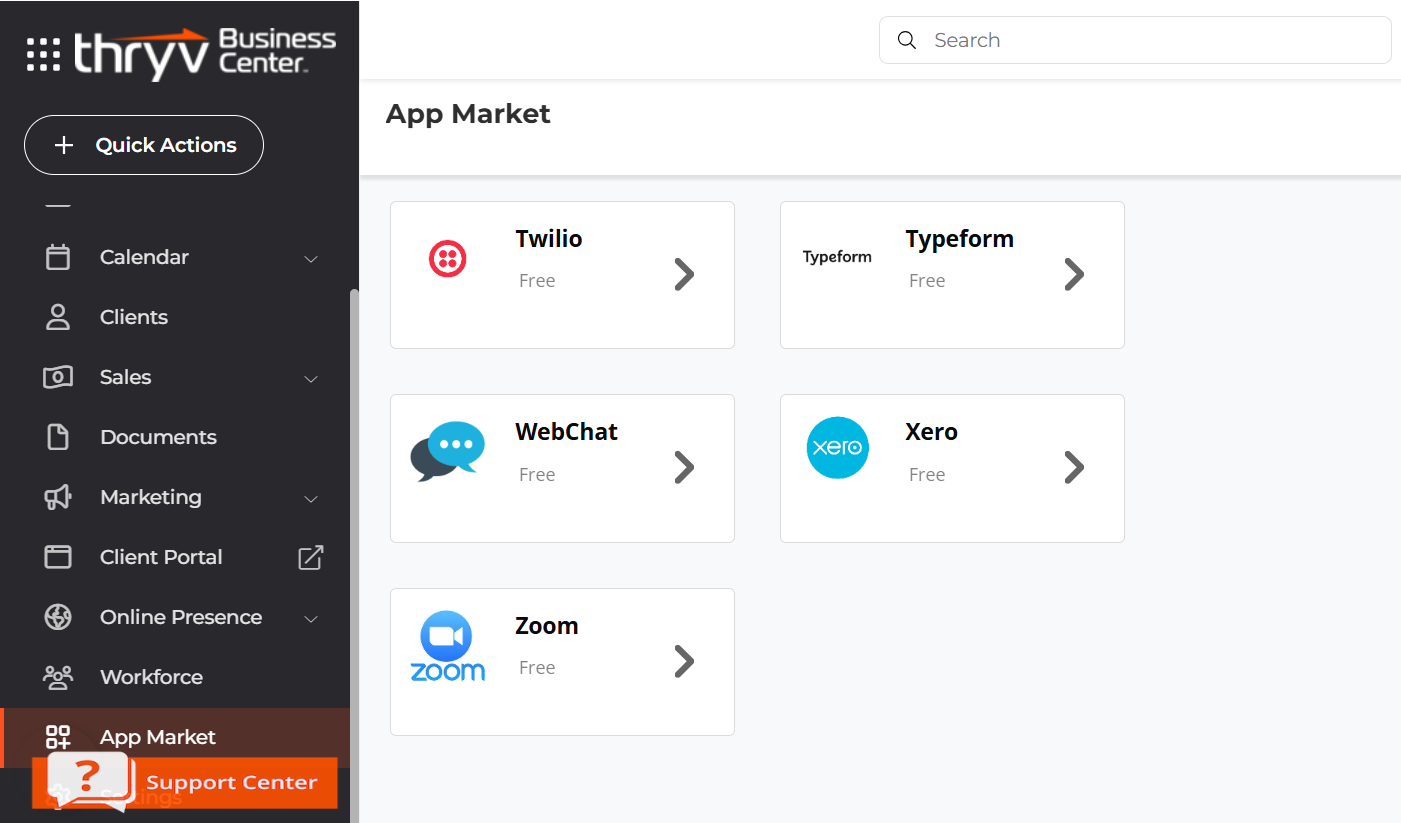Image resolution: width=1401 pixels, height=823 pixels.
Task: Click the Twilio app title
Action: 549,239
